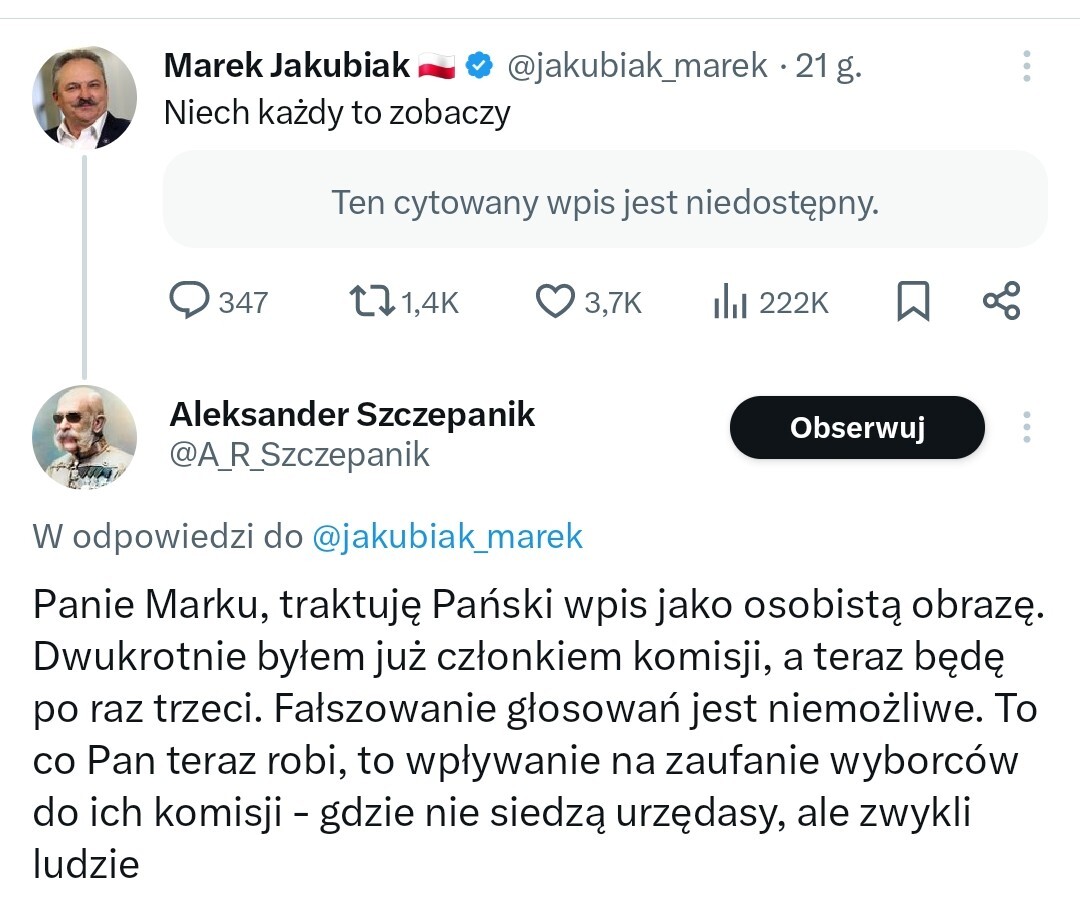Screen dimensions: 1080x903
Task: Click the @jakubiak_marek handle in header
Action: click(637, 66)
